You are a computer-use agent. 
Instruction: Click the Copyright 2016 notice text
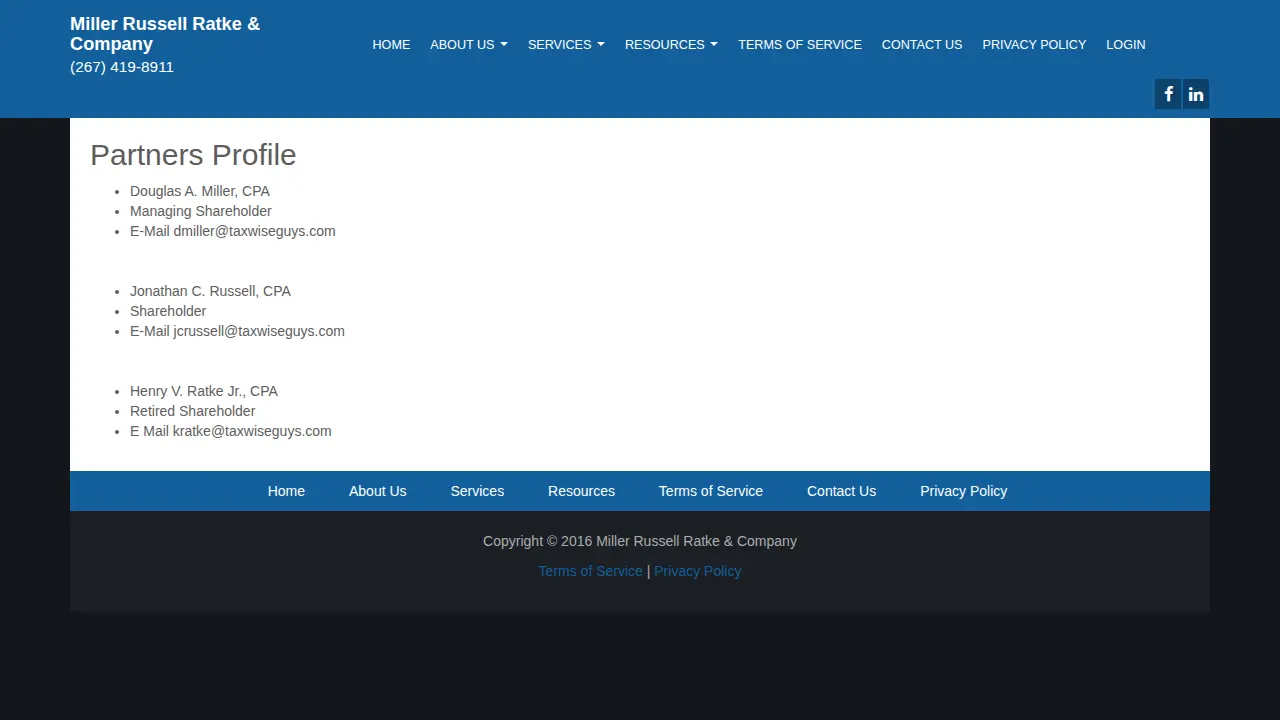pos(640,541)
